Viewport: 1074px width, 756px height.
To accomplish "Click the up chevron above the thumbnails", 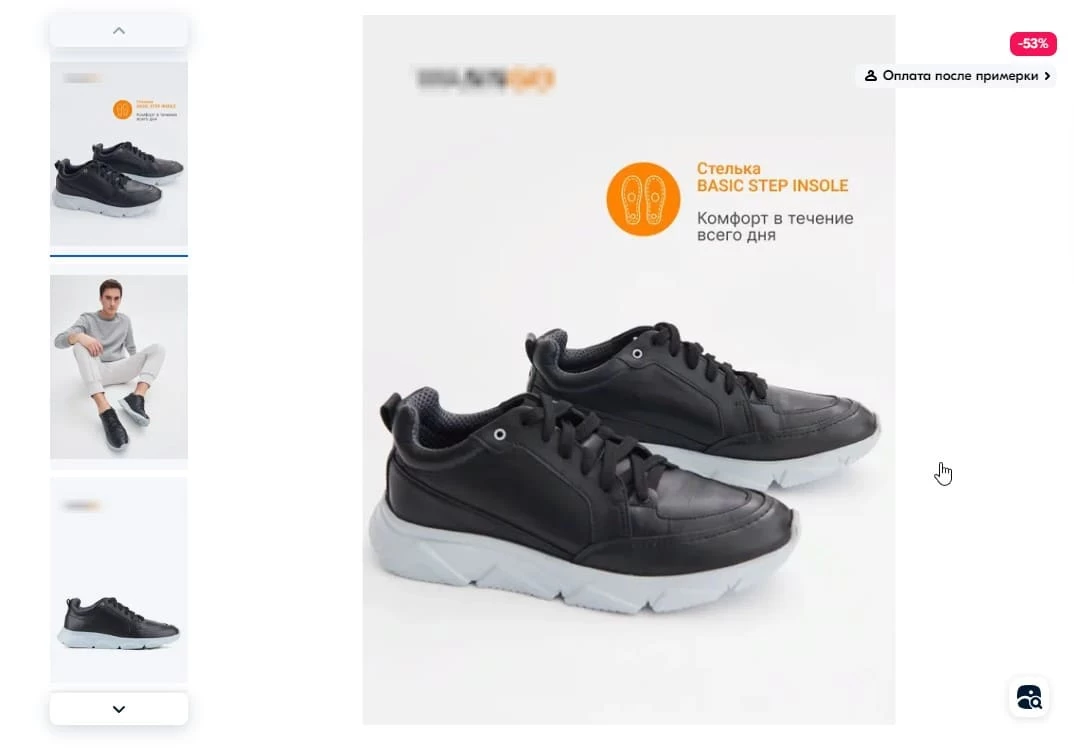I will [x=118, y=31].
